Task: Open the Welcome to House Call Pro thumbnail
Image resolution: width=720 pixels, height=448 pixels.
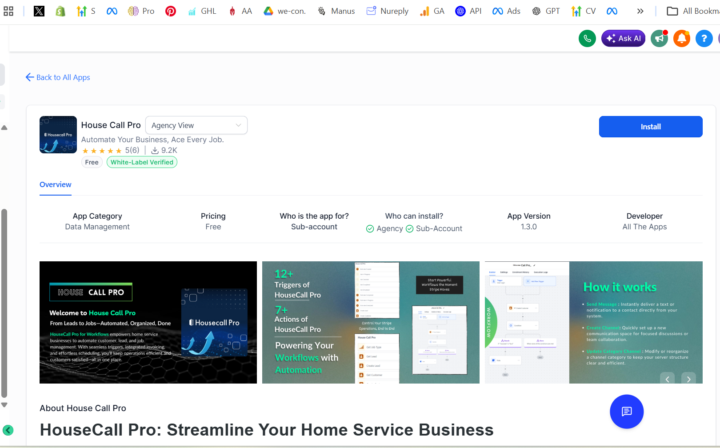Action: pyautogui.click(x=148, y=322)
